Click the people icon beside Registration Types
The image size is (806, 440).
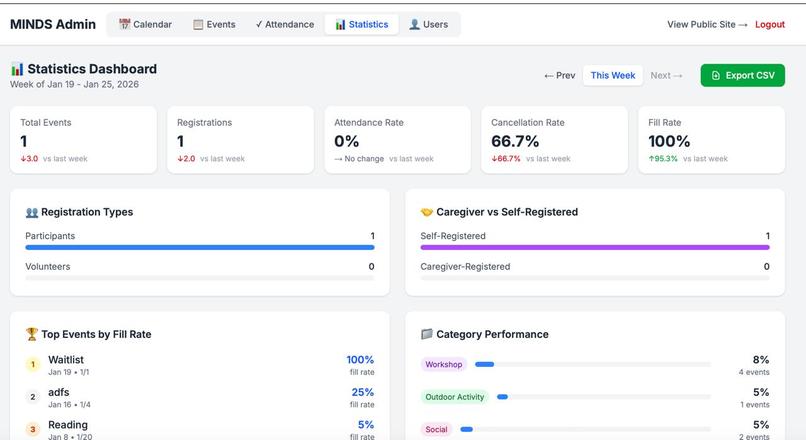click(x=32, y=212)
